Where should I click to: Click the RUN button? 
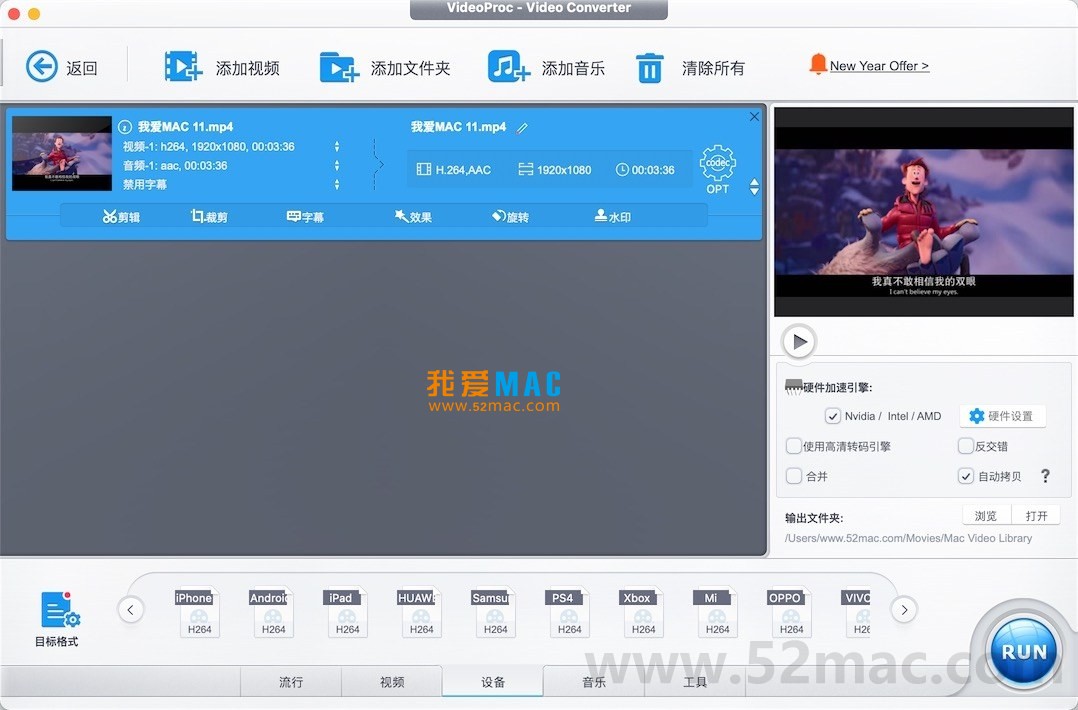pos(1024,652)
